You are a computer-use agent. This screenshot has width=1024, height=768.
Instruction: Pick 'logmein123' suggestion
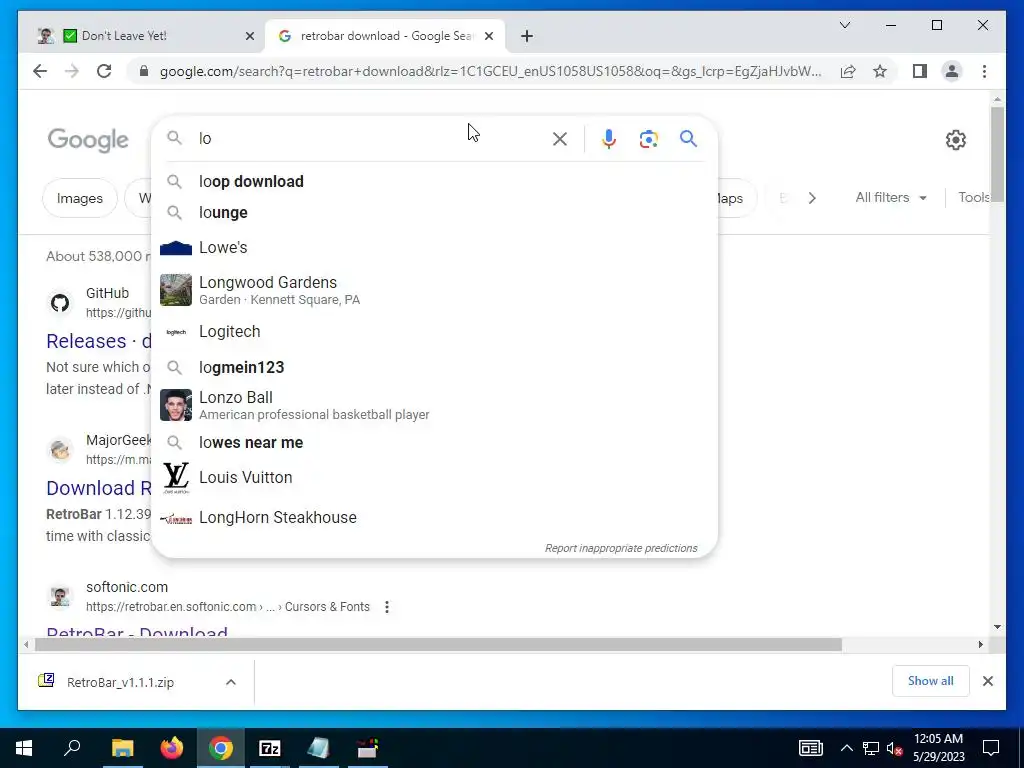click(x=434, y=367)
